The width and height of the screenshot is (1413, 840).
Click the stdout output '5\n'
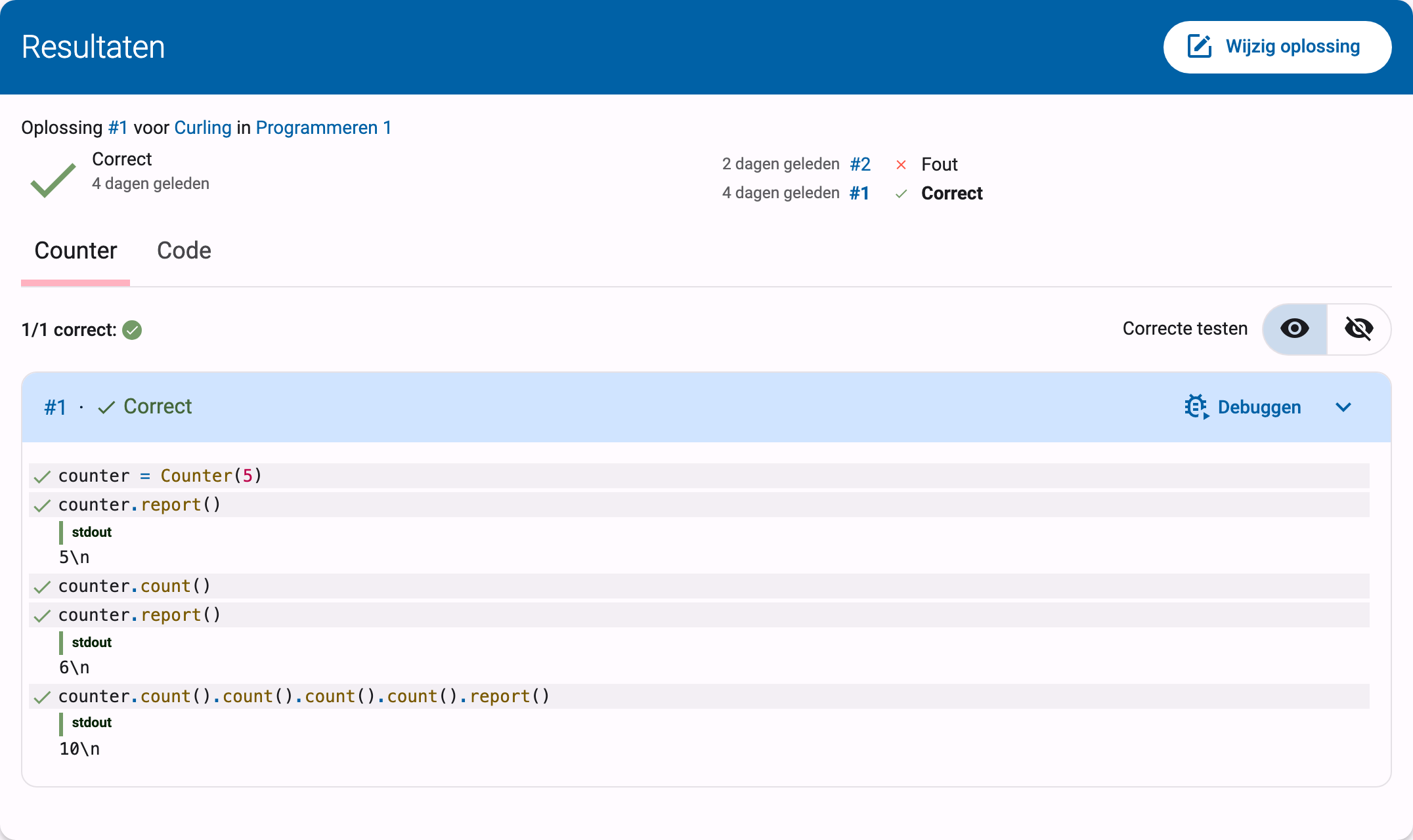pos(74,557)
